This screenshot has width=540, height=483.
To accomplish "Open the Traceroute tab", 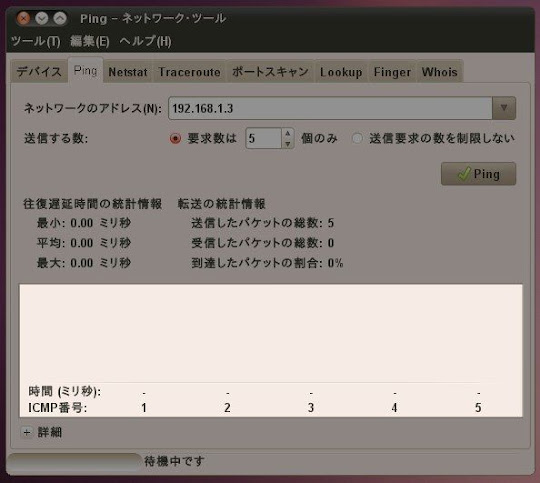I will pyautogui.click(x=189, y=72).
